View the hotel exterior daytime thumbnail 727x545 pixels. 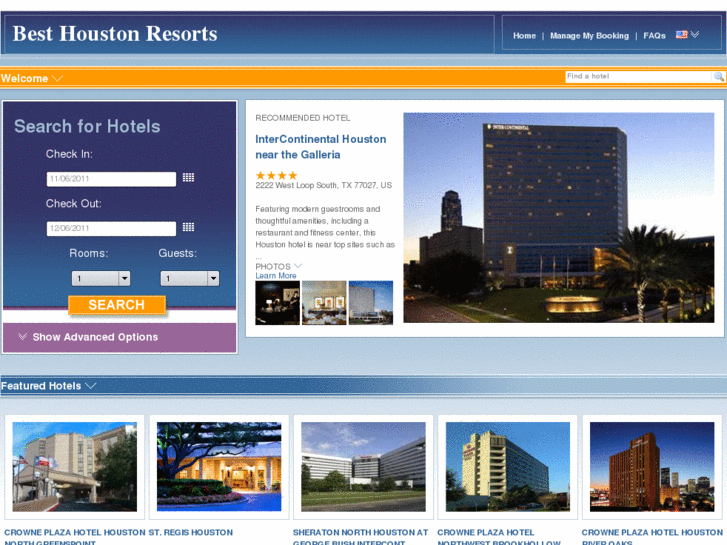click(x=370, y=302)
